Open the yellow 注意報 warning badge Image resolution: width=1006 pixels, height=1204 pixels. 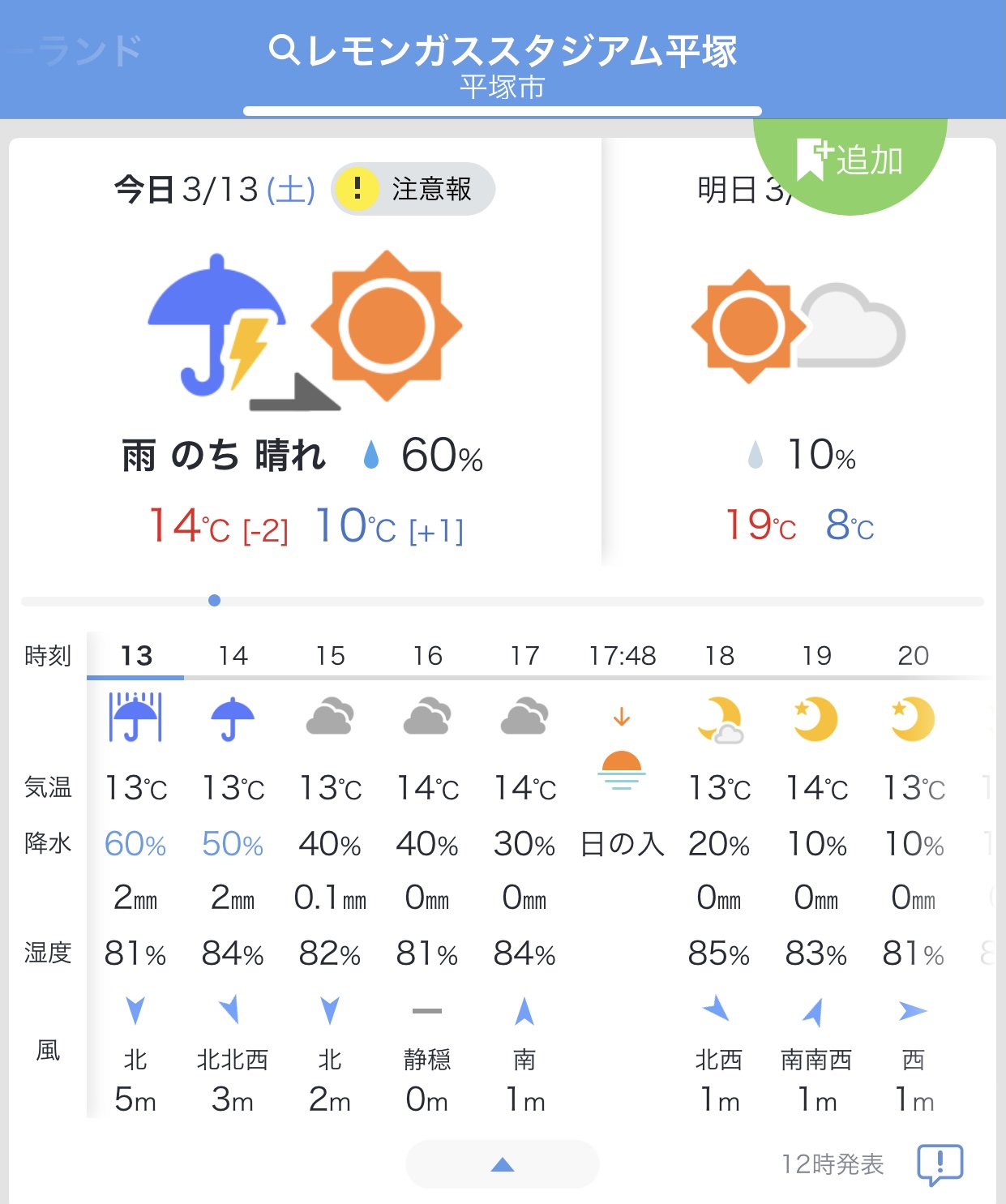point(413,189)
